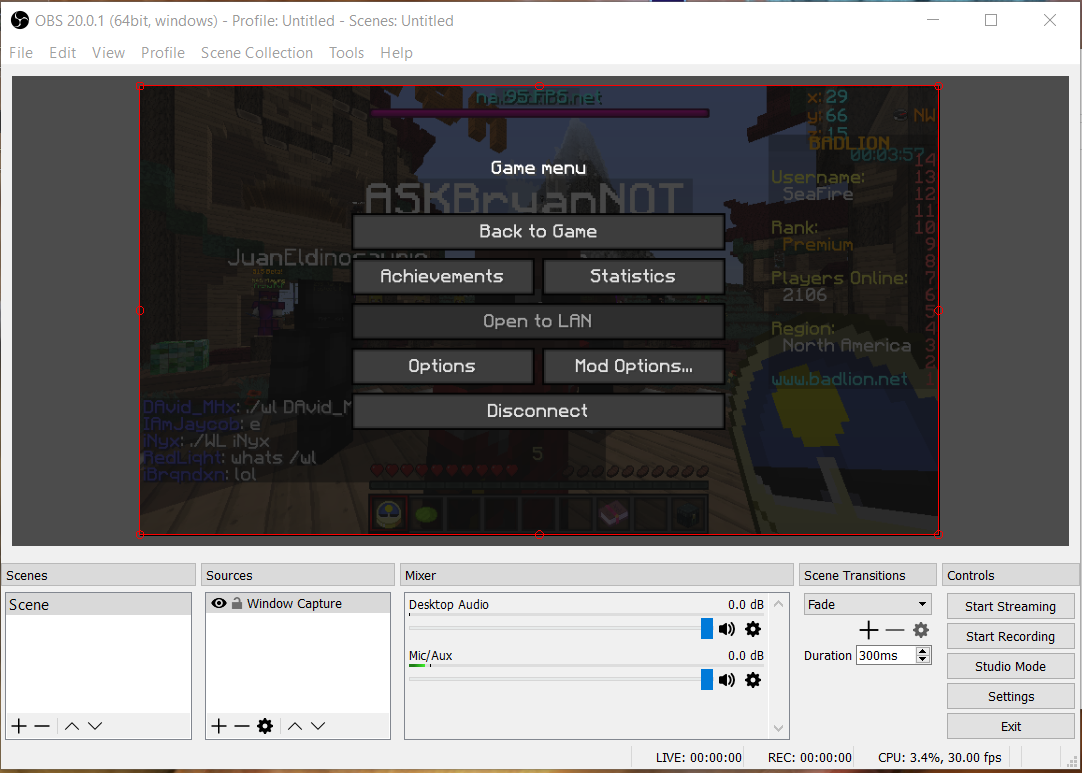This screenshot has width=1082, height=773.
Task: Click Desktop Audio volume slider handle
Action: click(x=707, y=629)
